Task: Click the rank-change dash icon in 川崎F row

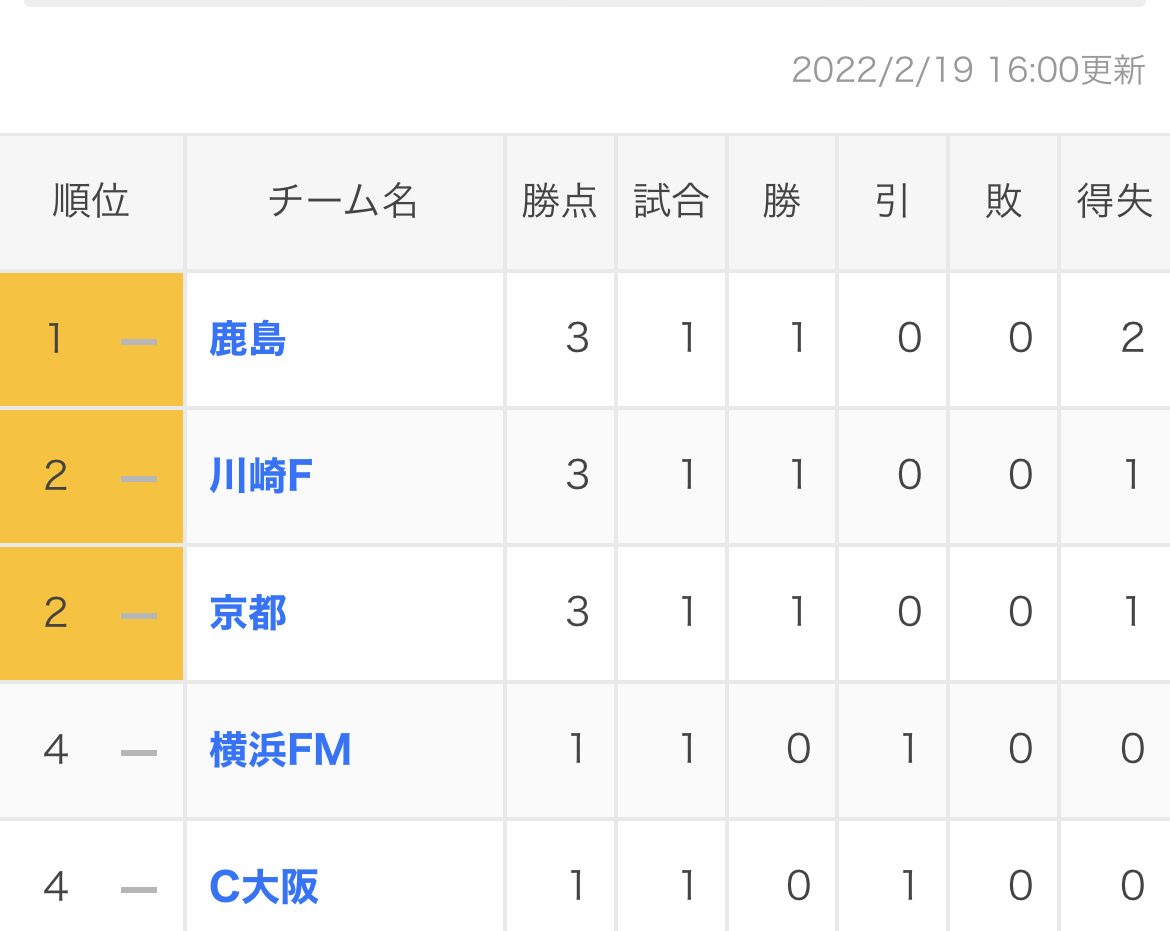Action: click(x=139, y=478)
